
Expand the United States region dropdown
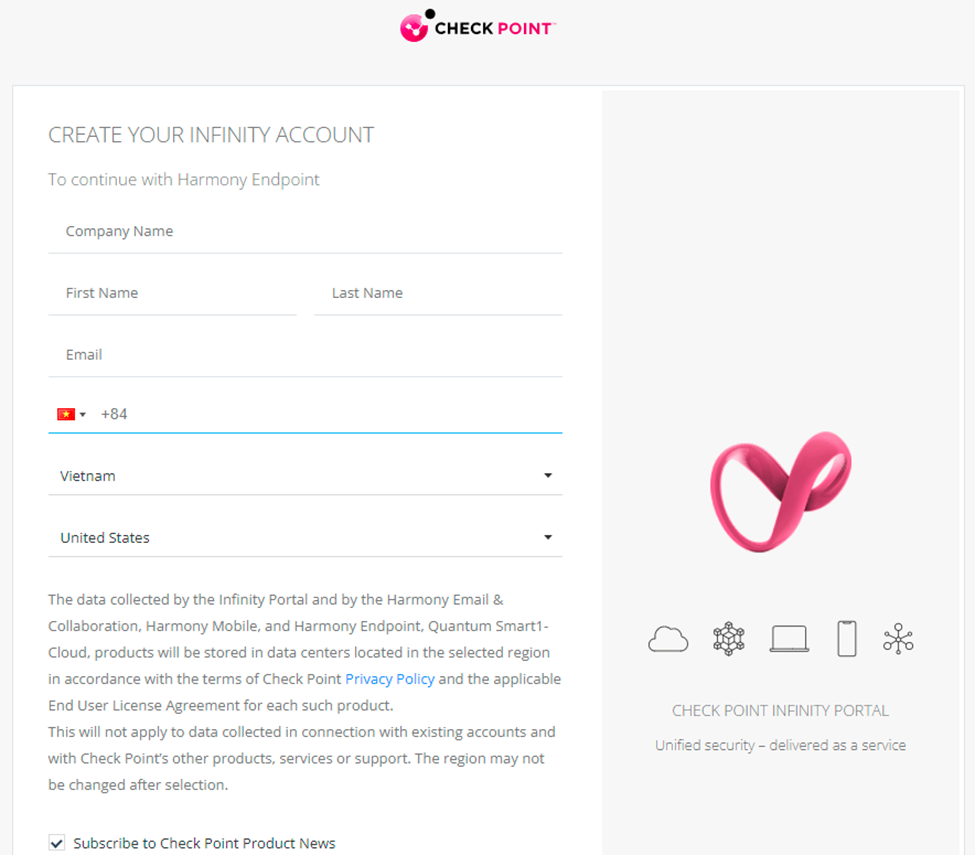[305, 537]
